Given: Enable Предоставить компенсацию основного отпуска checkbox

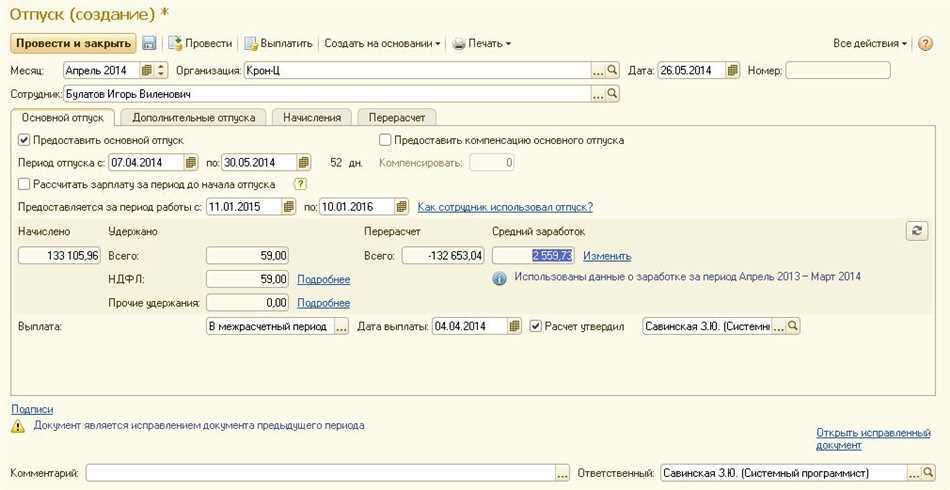Looking at the screenshot, I should tap(385, 140).
